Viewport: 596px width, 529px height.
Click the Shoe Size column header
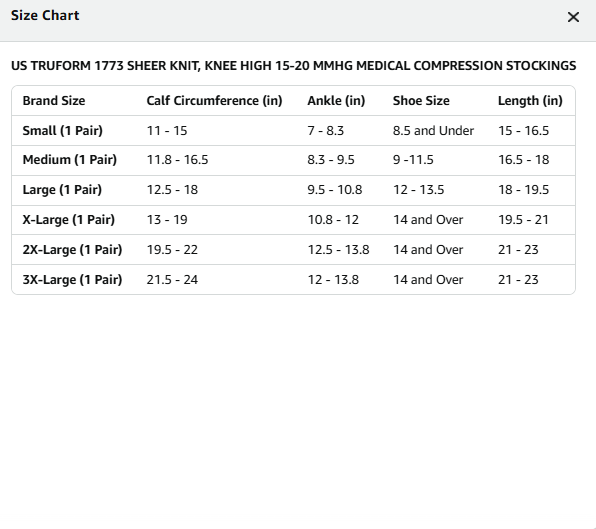point(421,101)
